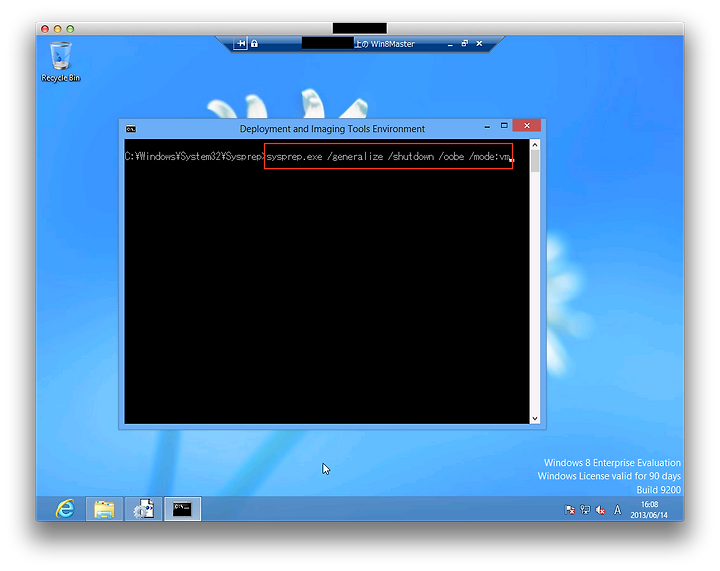The image size is (720, 571).
Task: Click the console scrollbar down arrow
Action: coord(535,419)
